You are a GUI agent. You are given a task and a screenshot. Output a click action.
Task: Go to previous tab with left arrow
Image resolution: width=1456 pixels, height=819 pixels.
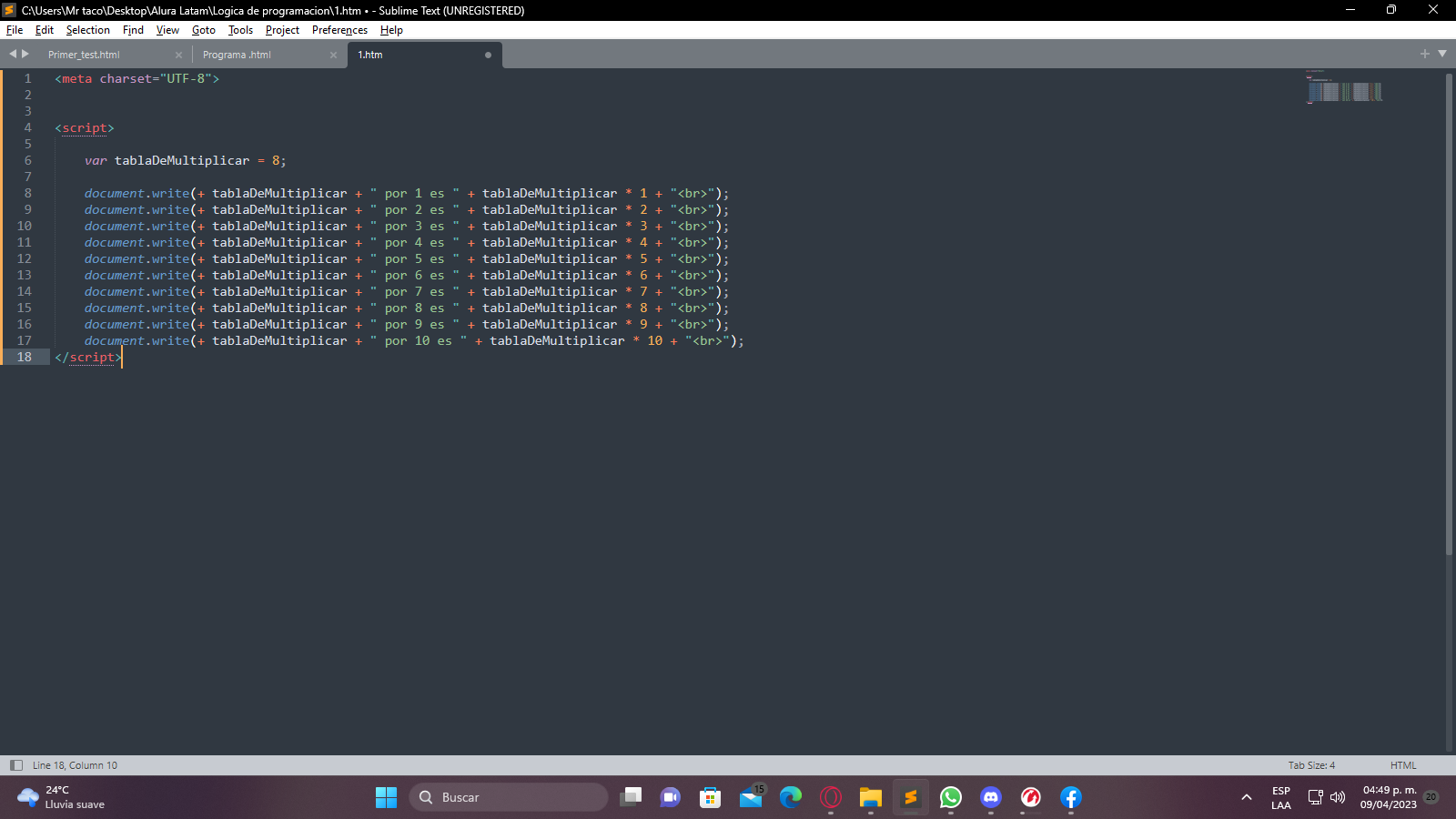[x=13, y=54]
